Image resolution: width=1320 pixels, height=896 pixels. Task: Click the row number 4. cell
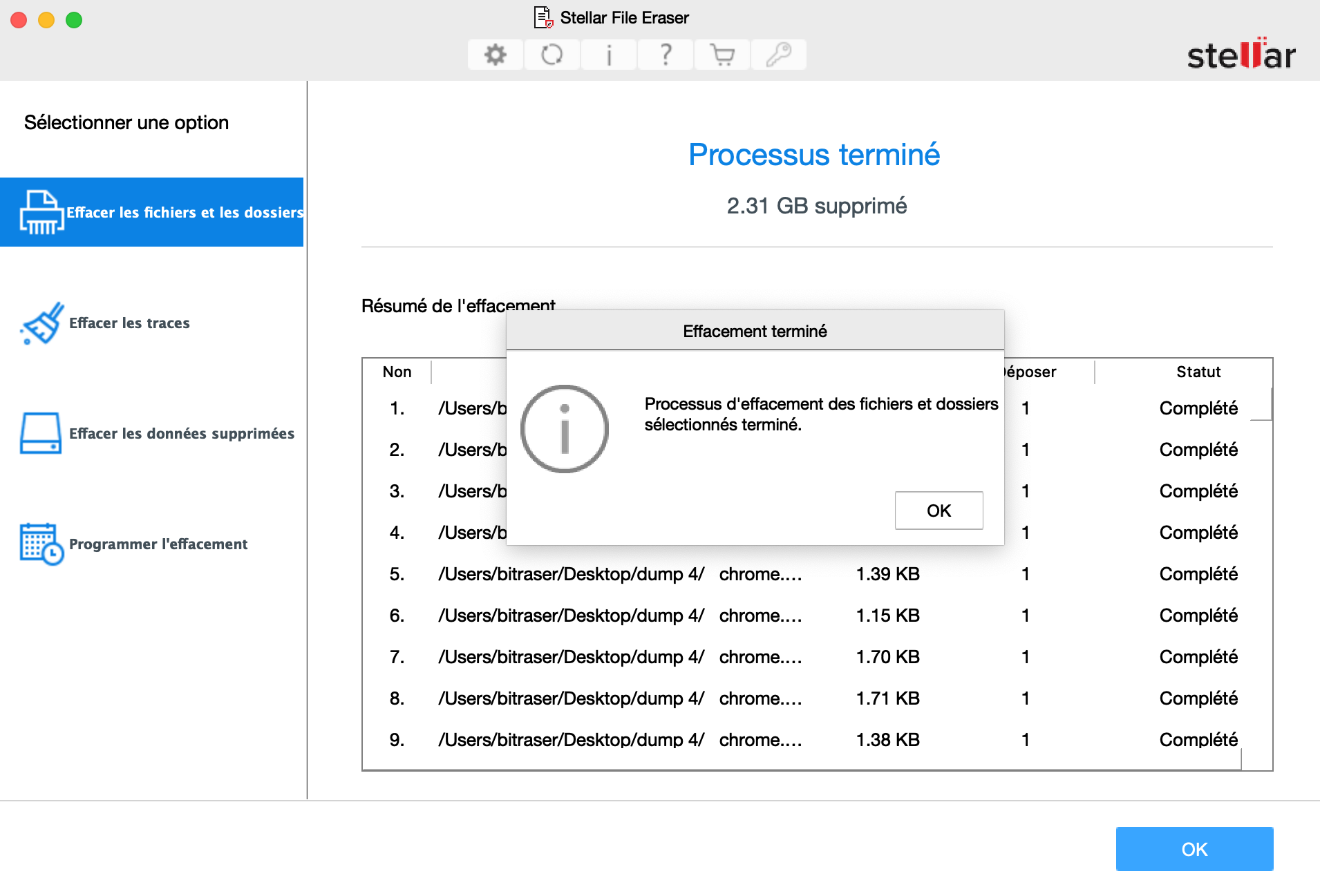click(x=397, y=533)
